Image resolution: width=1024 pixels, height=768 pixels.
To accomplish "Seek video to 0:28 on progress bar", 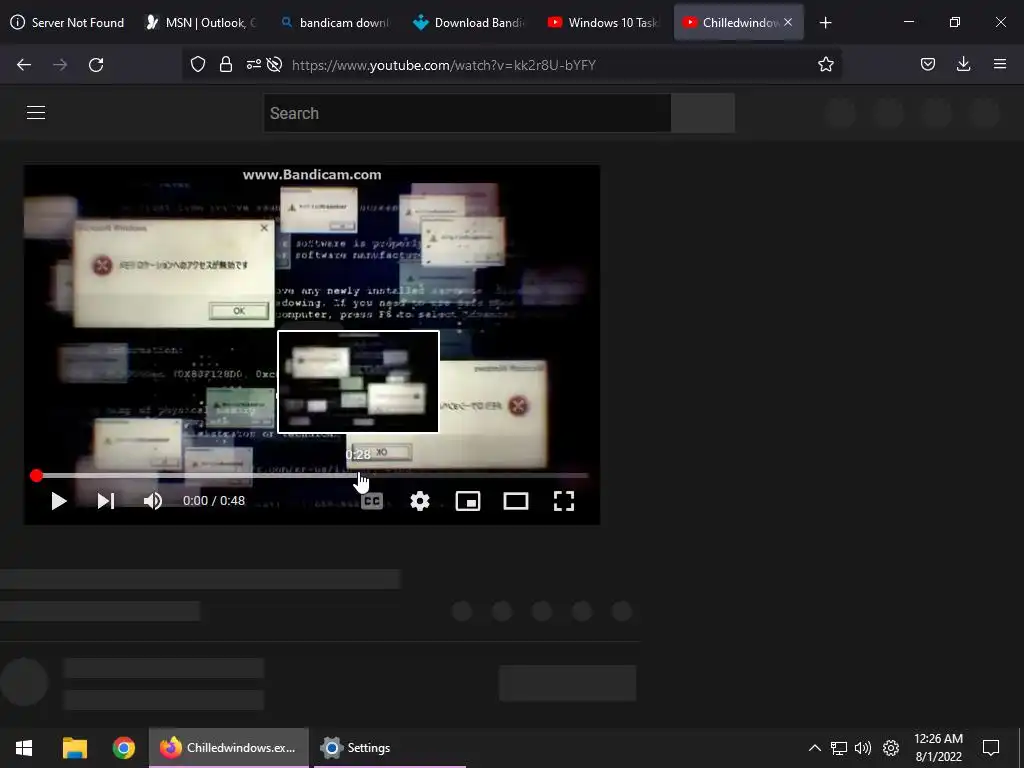I will pyautogui.click(x=358, y=475).
